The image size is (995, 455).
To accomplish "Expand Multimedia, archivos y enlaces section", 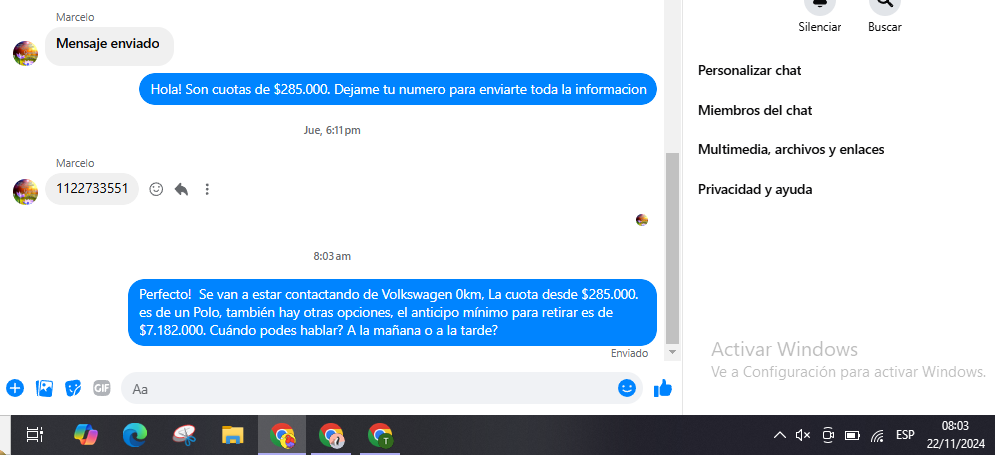I will click(x=791, y=150).
